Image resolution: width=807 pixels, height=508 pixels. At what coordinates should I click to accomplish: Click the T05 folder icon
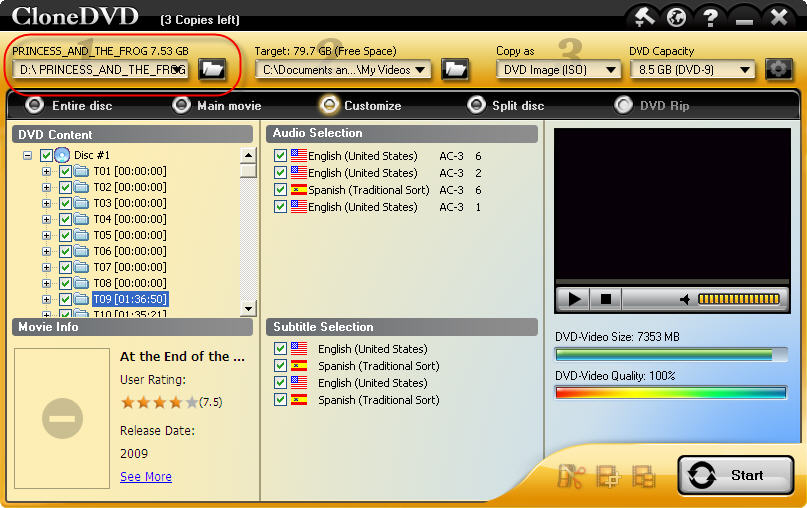[81, 235]
